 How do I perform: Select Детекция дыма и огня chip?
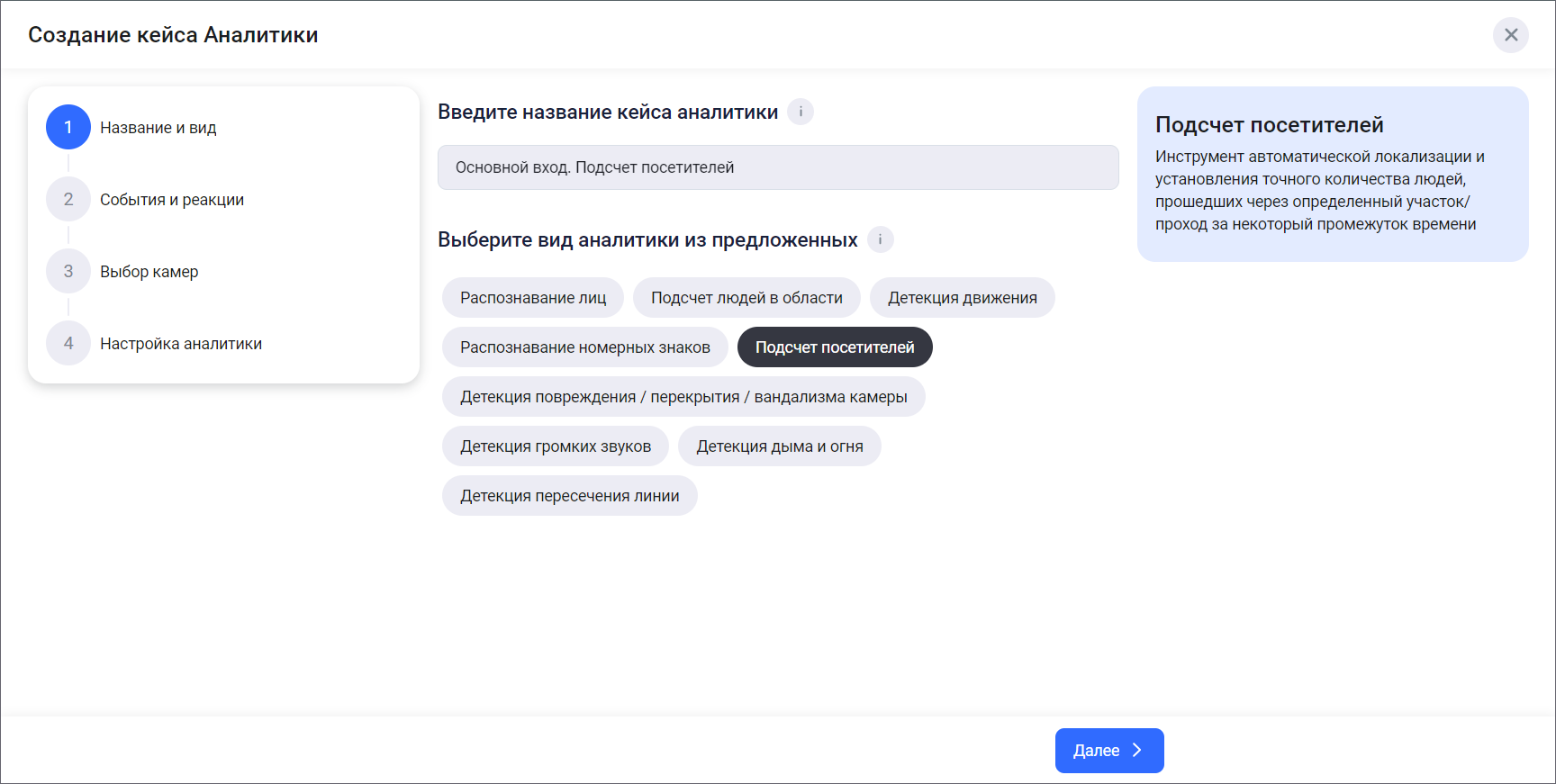779,446
